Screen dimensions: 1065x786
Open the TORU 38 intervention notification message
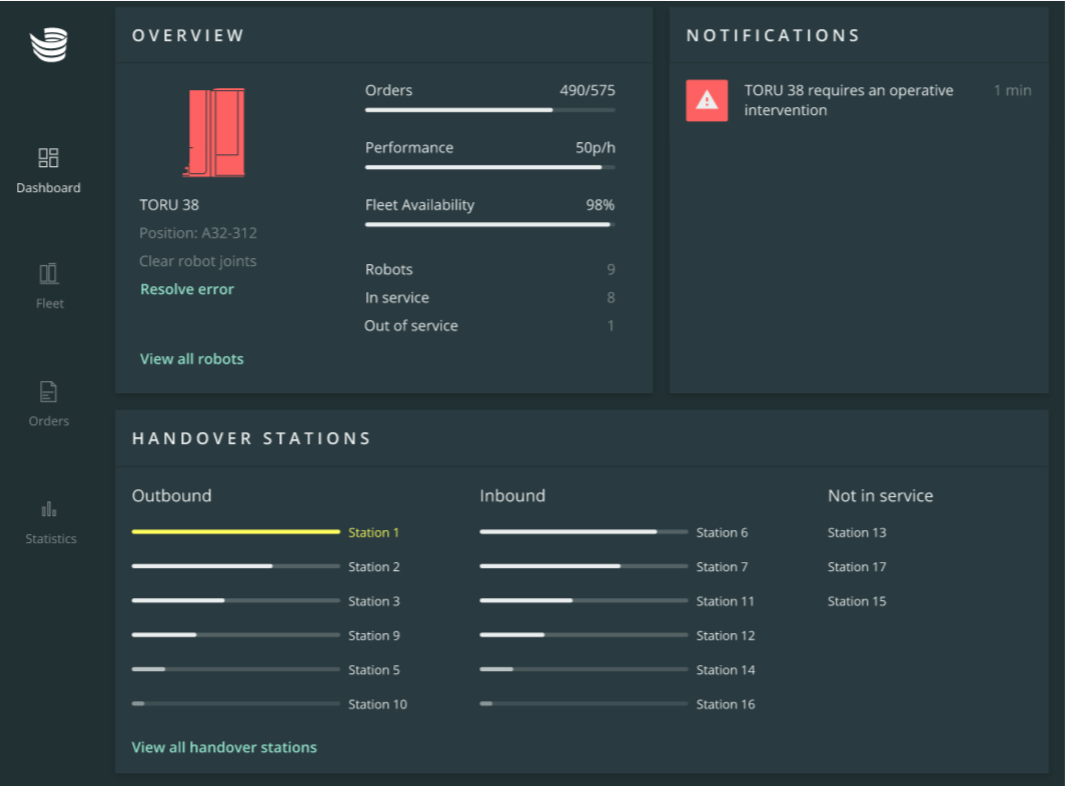coord(849,100)
